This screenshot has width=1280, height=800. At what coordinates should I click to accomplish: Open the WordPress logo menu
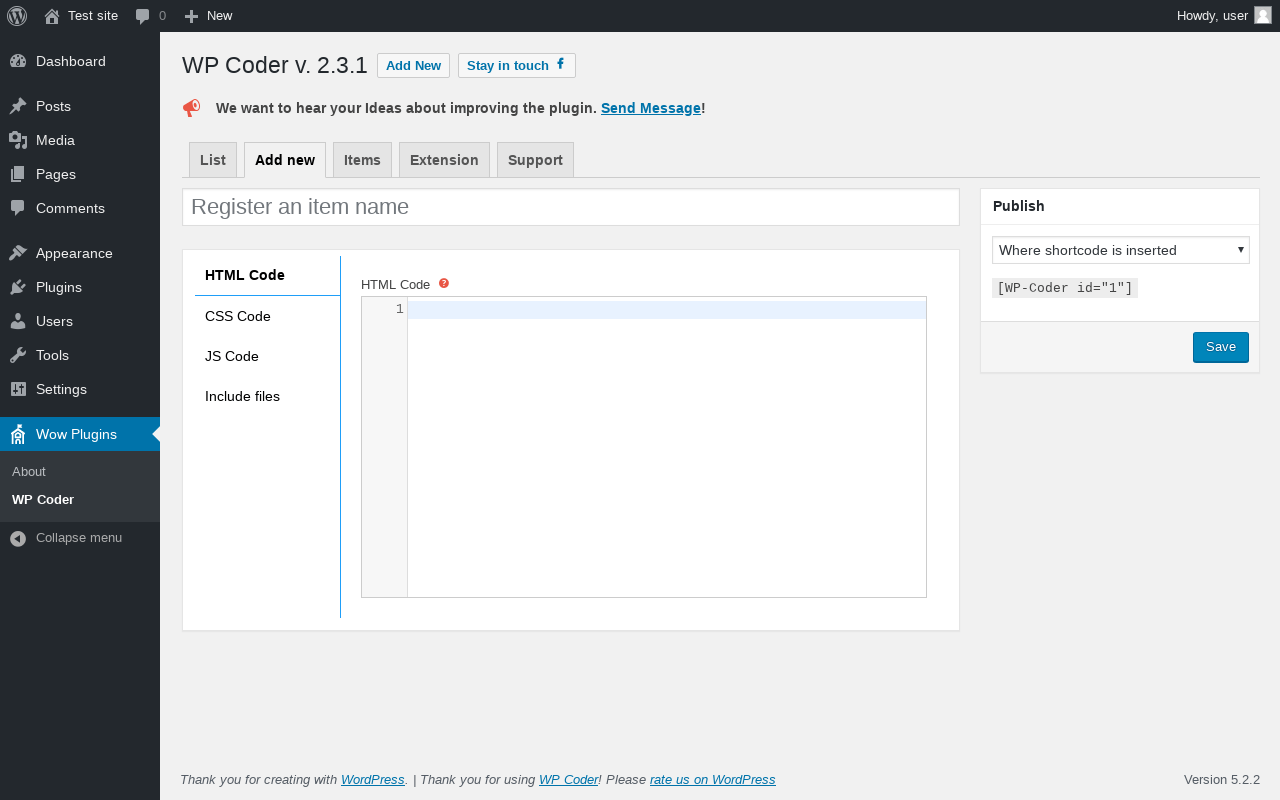click(x=17, y=16)
